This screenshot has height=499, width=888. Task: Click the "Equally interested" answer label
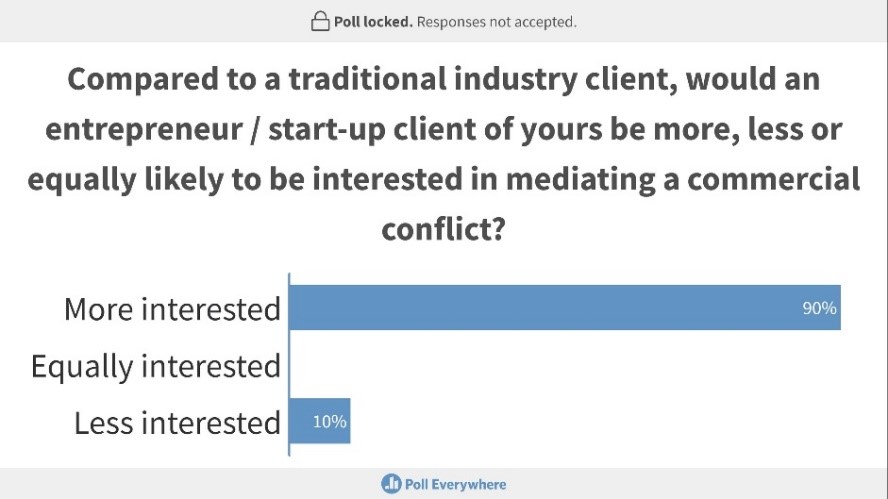point(156,366)
